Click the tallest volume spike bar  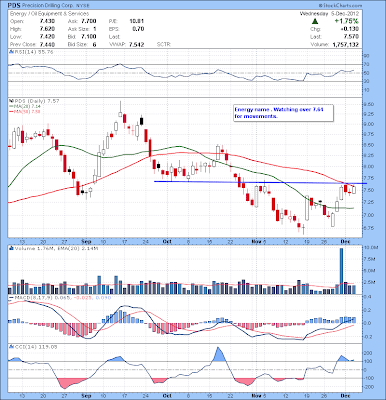click(341, 271)
